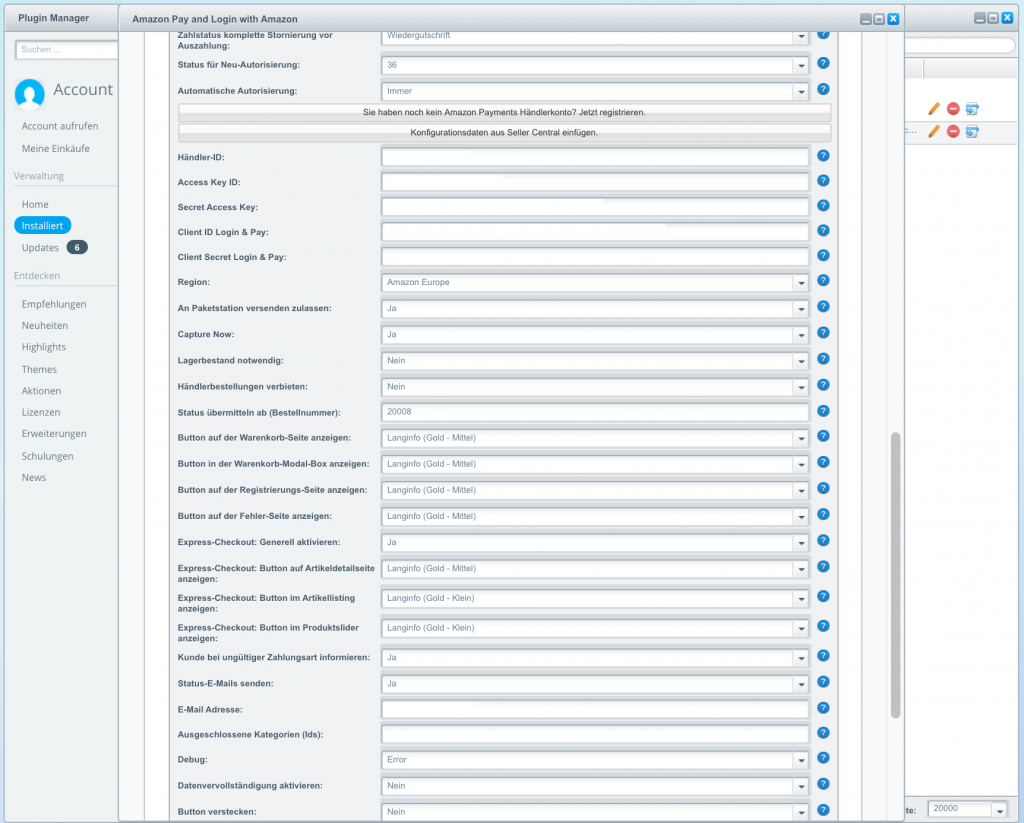Show help for An Paketstation versenden zulassen
The width and height of the screenshot is (1024, 823).
[823, 306]
